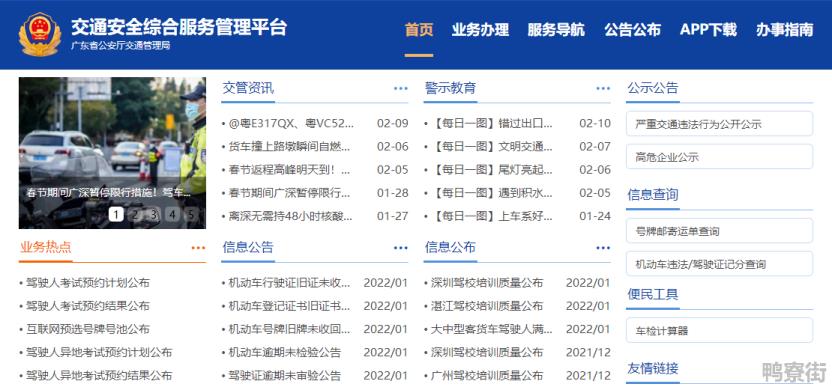
Task: Click the site title 交通安全综合服务管理平台
Action: point(179,27)
